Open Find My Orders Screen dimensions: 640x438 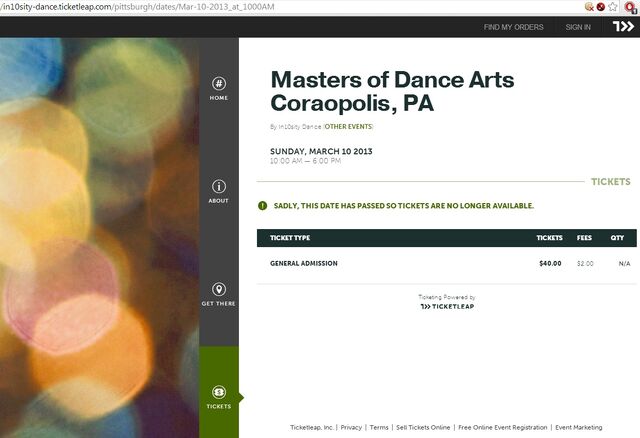click(x=513, y=27)
